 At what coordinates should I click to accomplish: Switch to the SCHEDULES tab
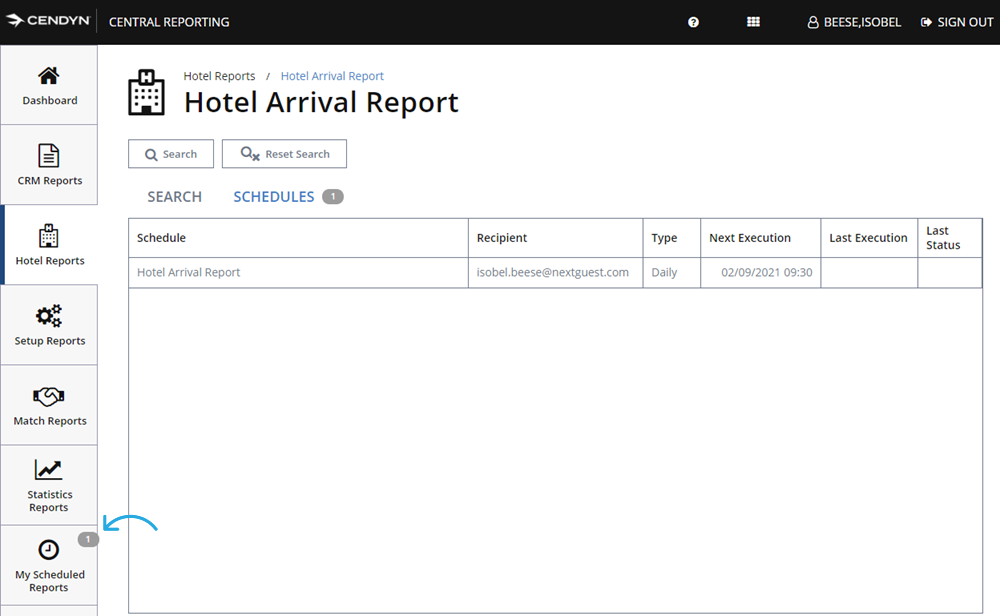[274, 196]
